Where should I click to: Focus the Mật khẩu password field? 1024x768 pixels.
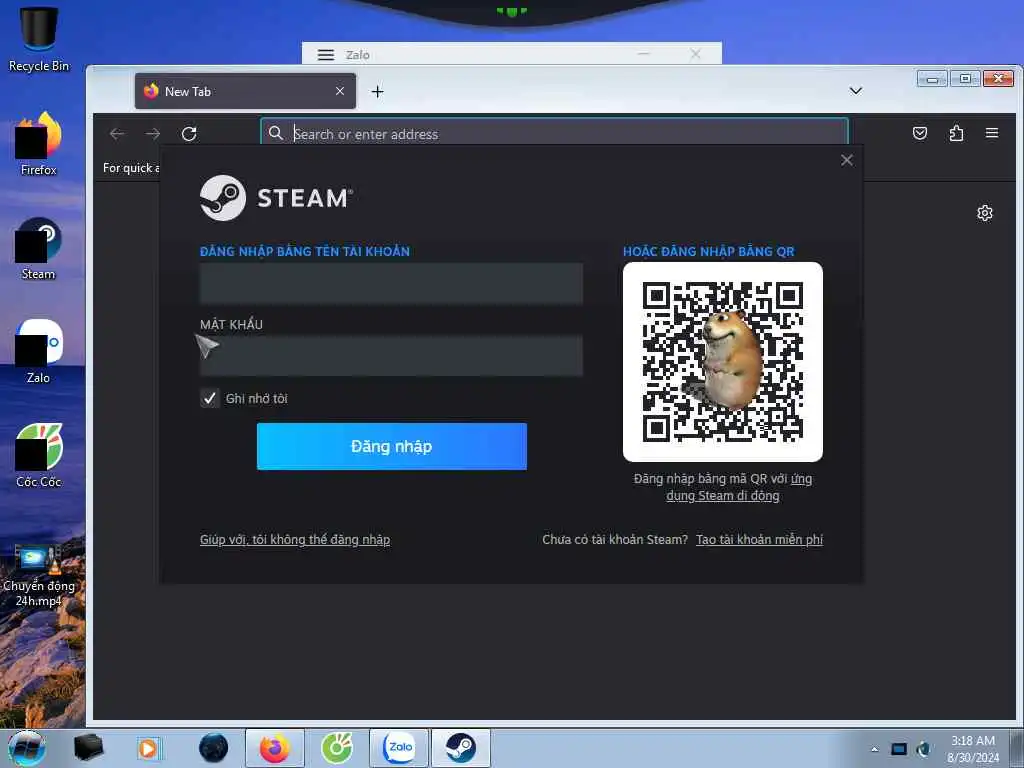point(391,356)
